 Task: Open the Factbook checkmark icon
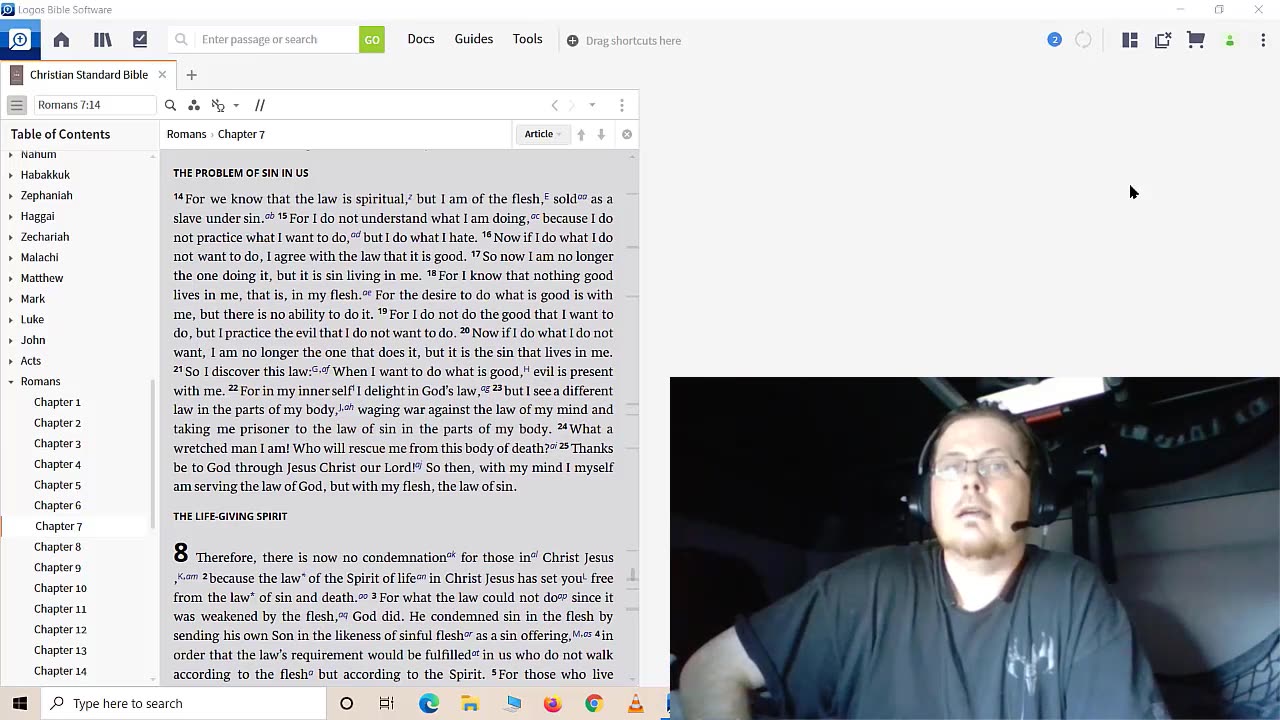(140, 40)
